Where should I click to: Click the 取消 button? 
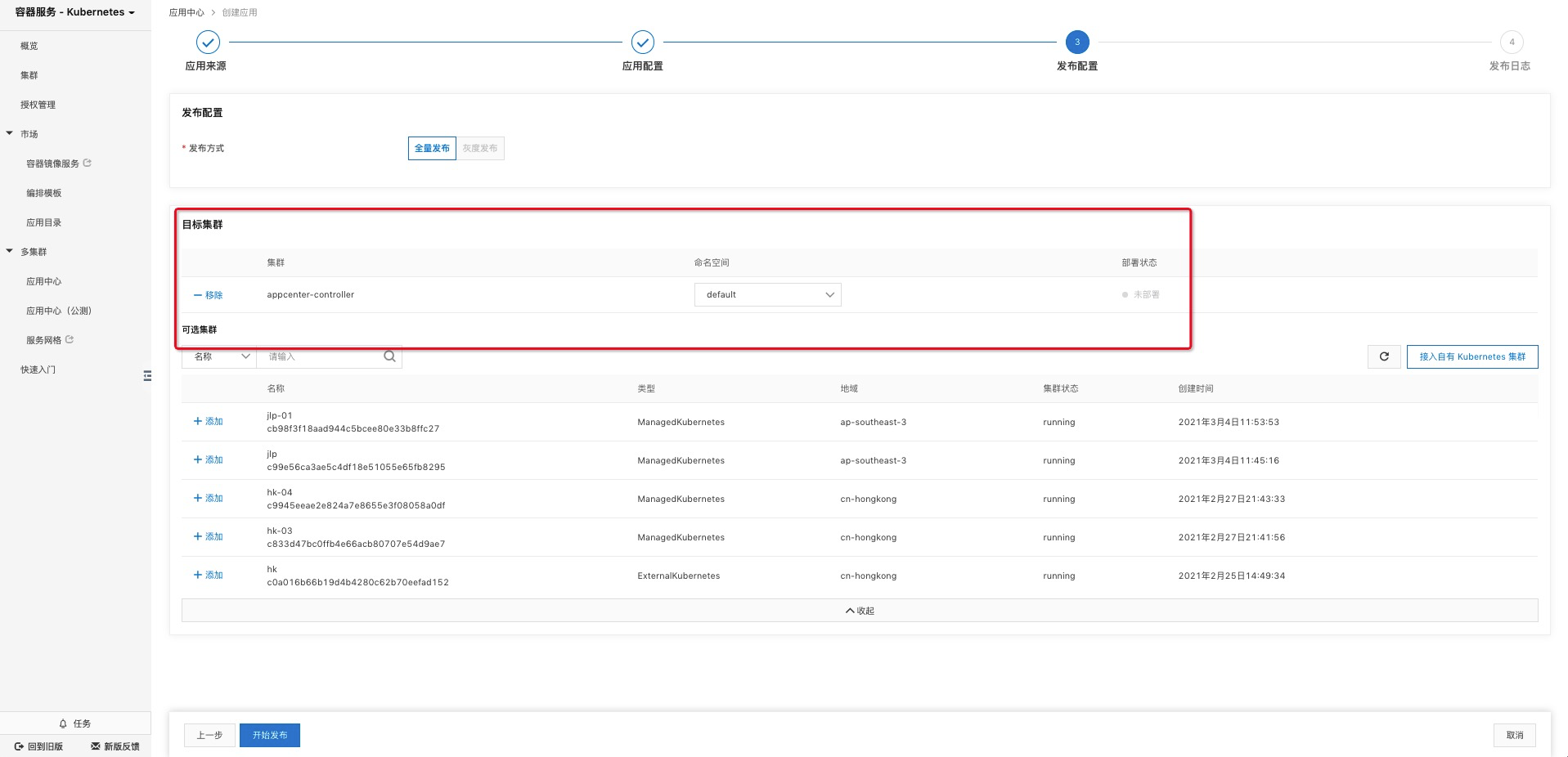[1515, 735]
